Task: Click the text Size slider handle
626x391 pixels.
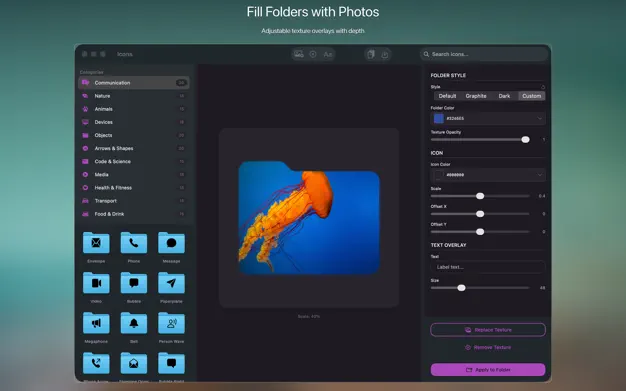Action: [461, 288]
